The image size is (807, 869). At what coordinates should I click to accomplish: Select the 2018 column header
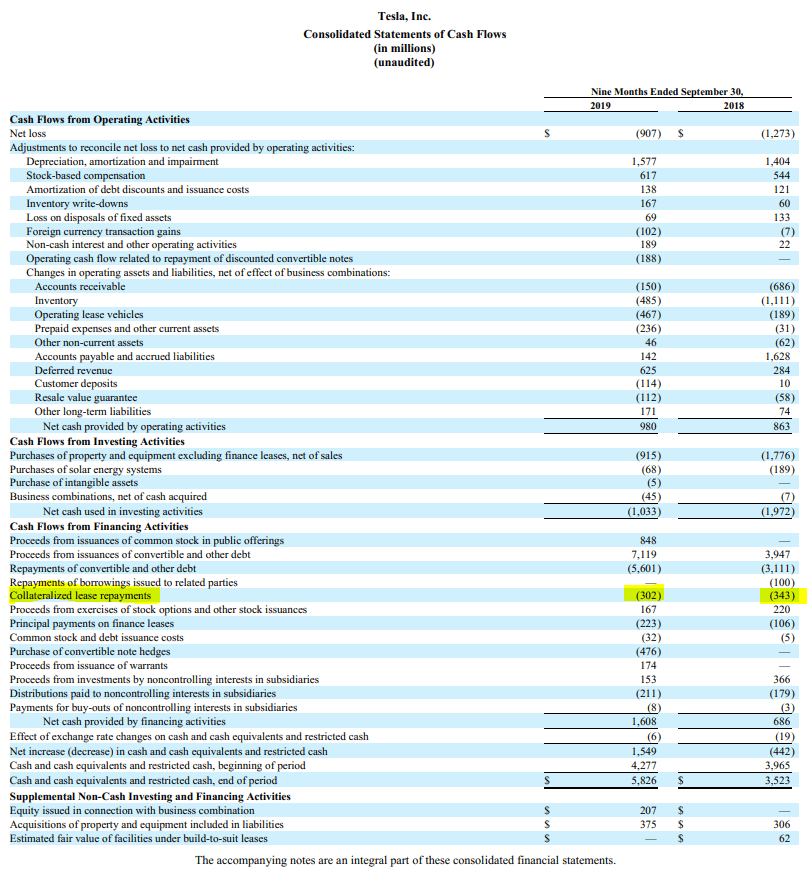(732, 105)
